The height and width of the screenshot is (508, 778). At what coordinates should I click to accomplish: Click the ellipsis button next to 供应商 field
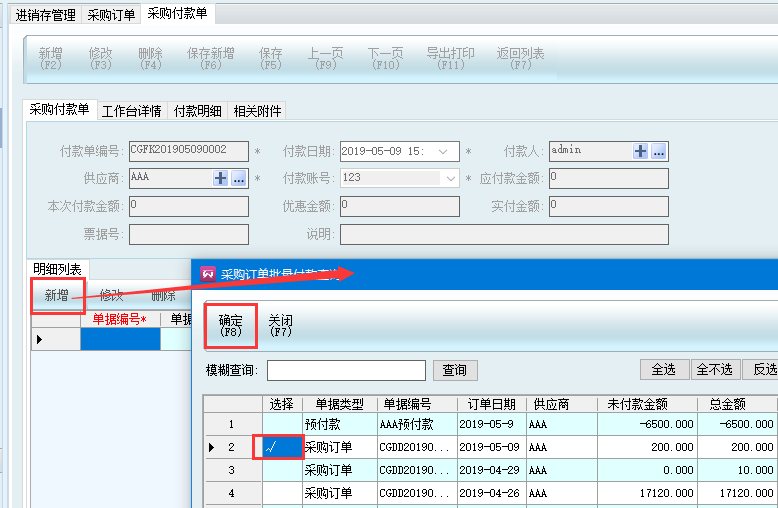239,178
